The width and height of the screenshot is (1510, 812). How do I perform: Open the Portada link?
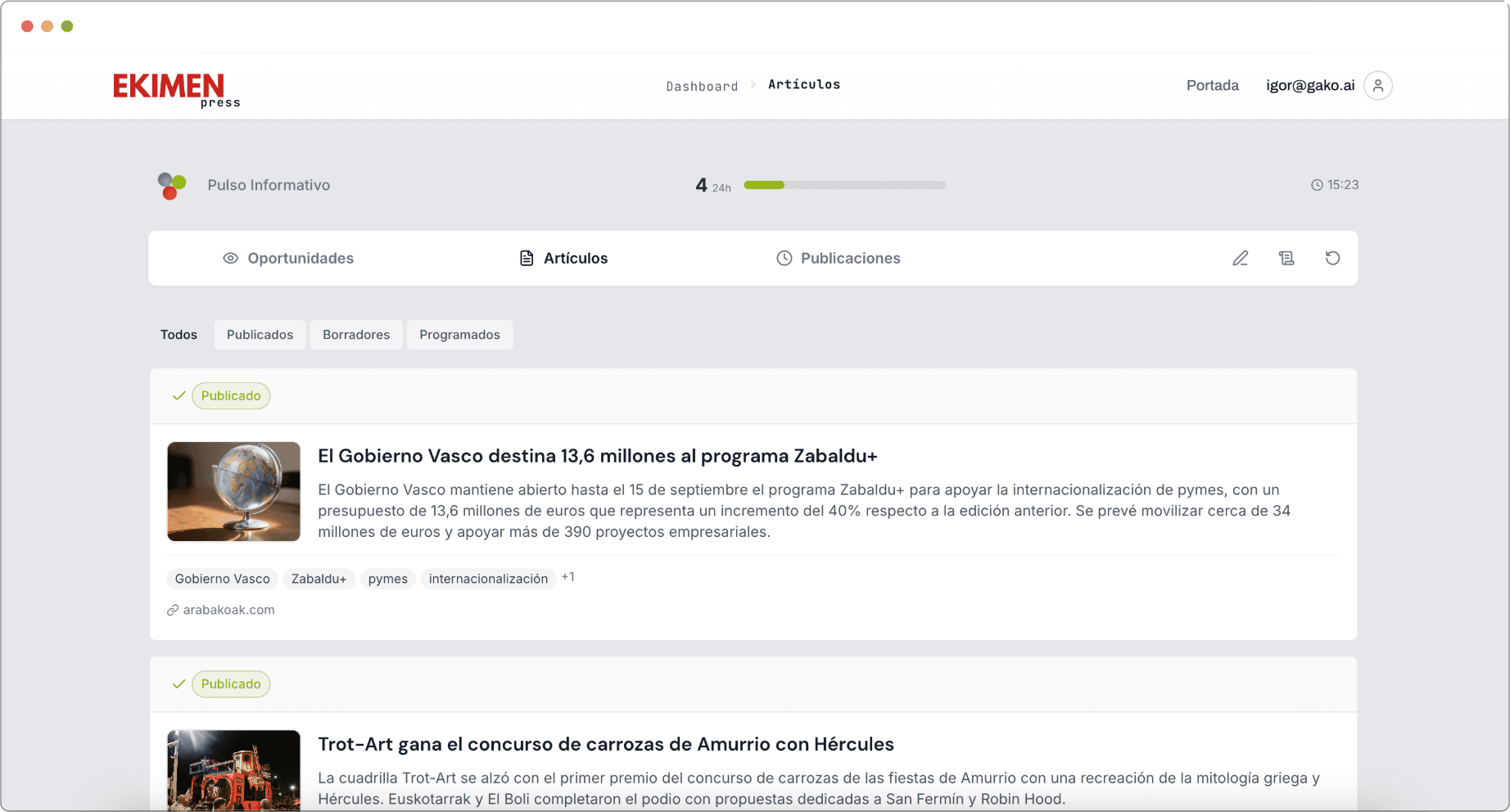click(x=1213, y=85)
